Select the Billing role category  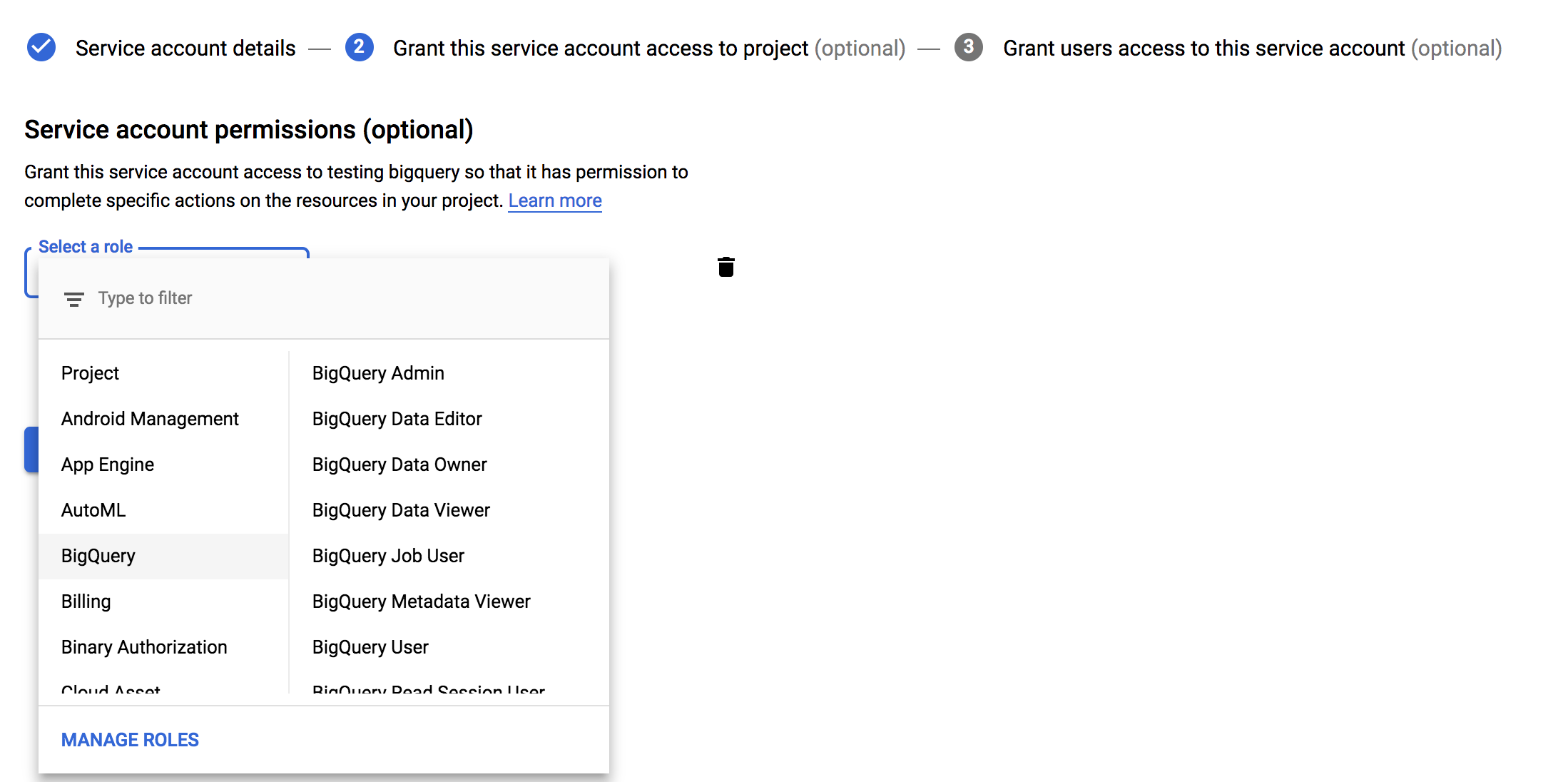point(86,601)
